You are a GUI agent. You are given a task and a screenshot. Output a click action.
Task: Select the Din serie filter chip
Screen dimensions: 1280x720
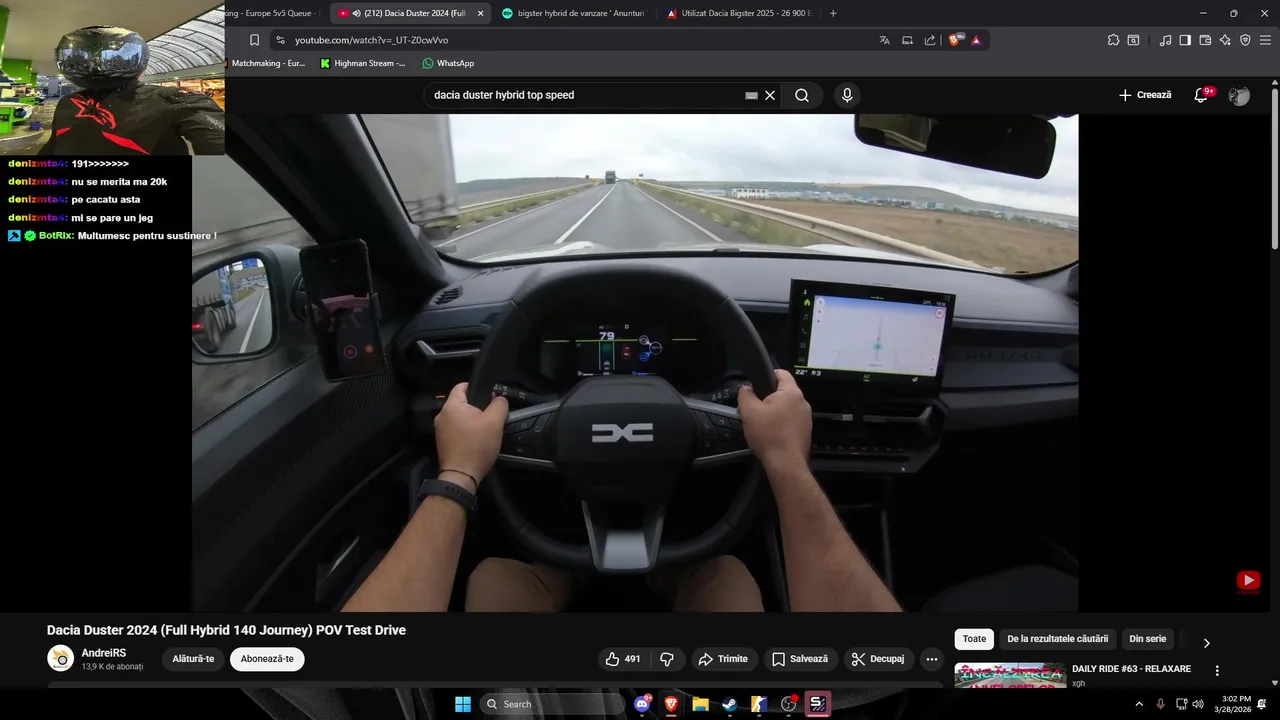pos(1147,639)
